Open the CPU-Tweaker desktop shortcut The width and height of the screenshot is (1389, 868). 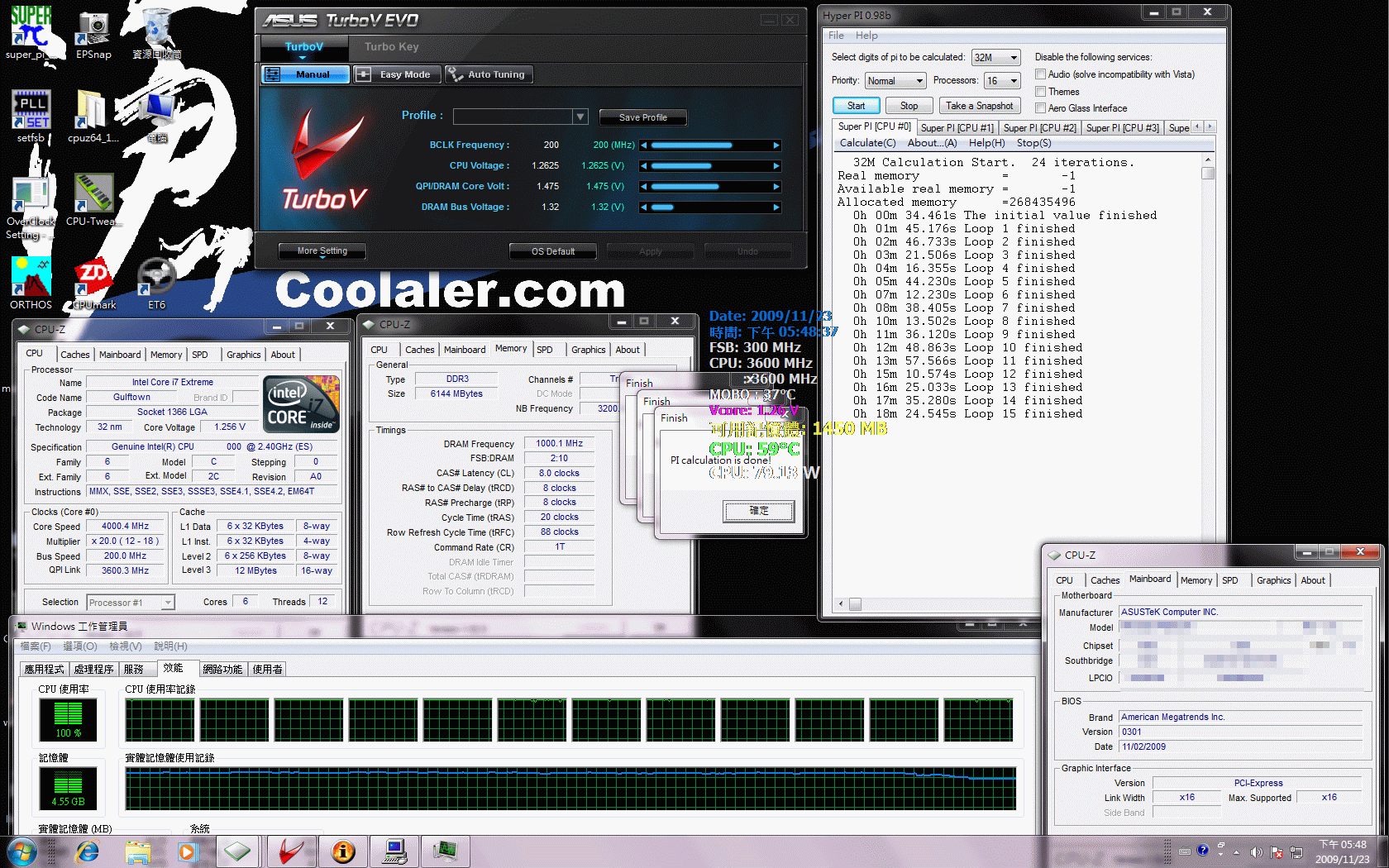point(93,200)
